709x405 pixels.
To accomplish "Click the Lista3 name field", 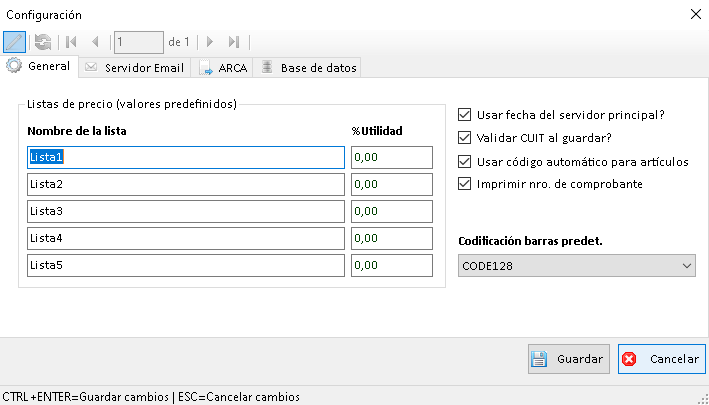I will point(185,211).
